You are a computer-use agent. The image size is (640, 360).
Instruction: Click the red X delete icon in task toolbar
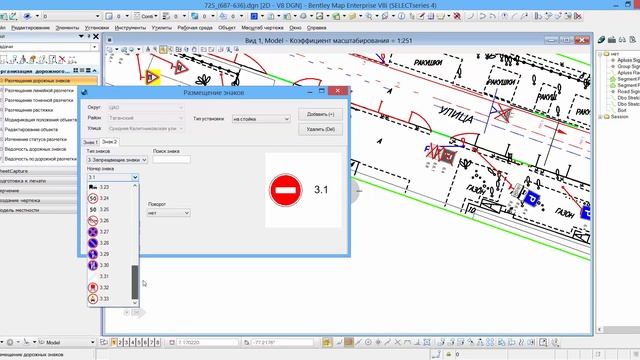pos(62,60)
